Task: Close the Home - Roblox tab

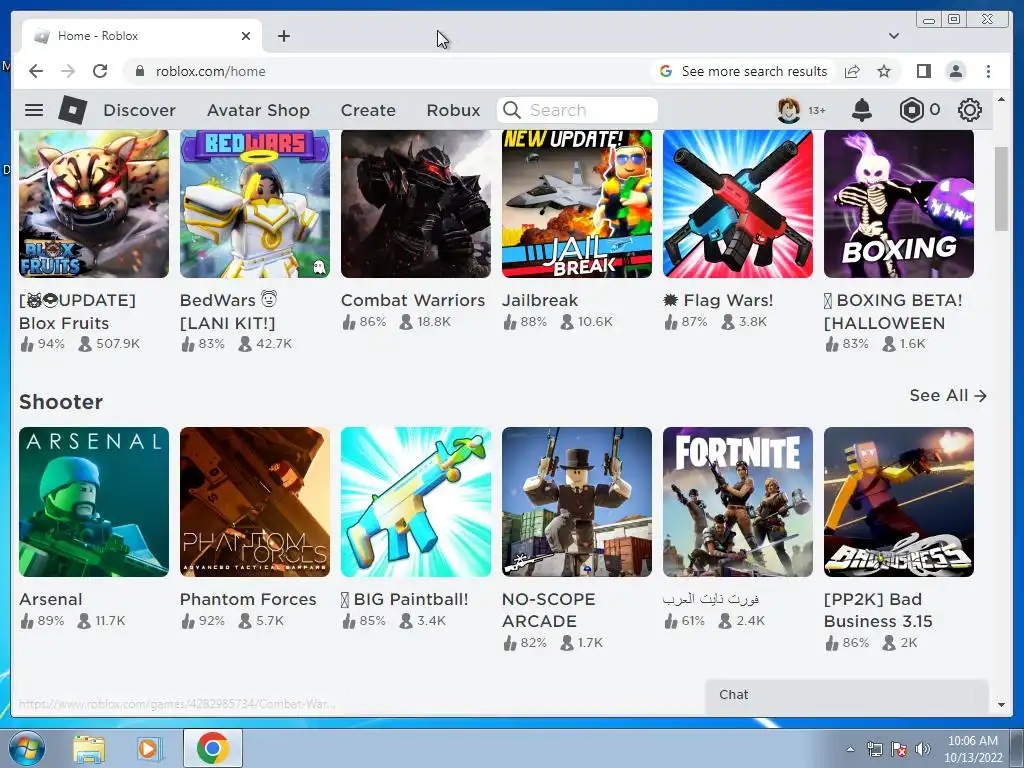Action: (x=246, y=36)
